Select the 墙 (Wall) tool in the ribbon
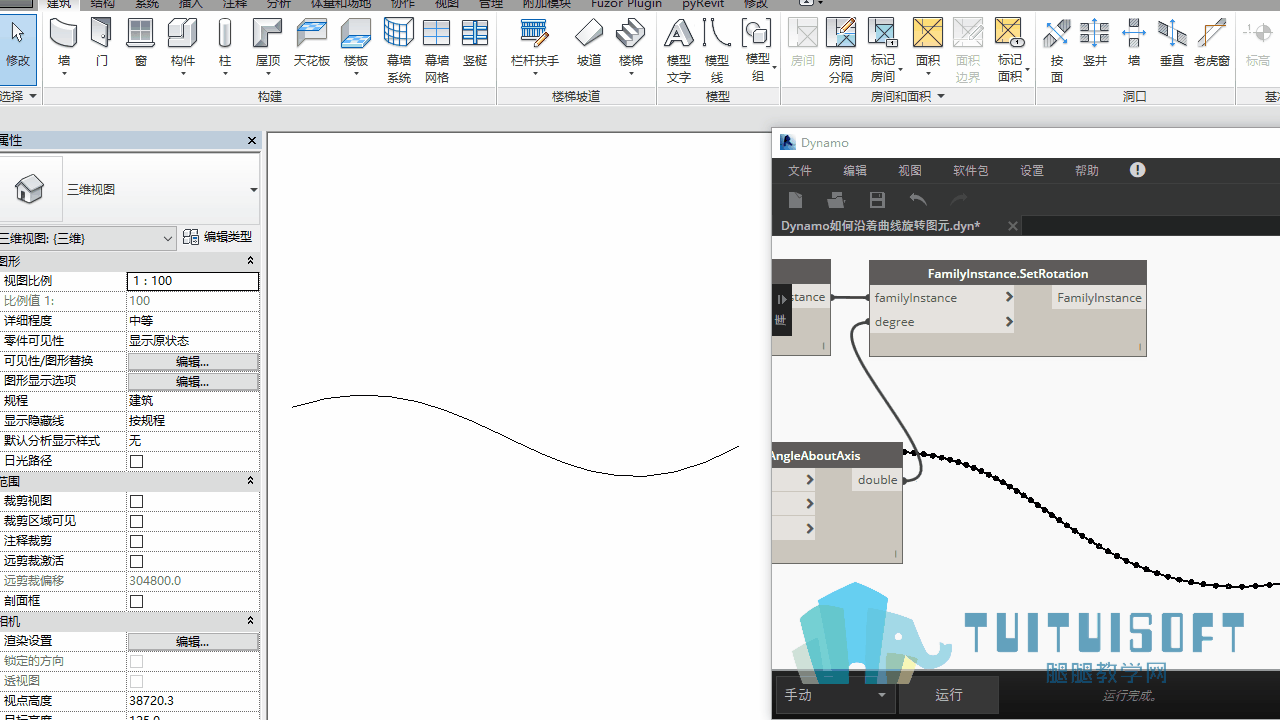Screen dimensions: 1280x720 pyautogui.click(x=64, y=46)
